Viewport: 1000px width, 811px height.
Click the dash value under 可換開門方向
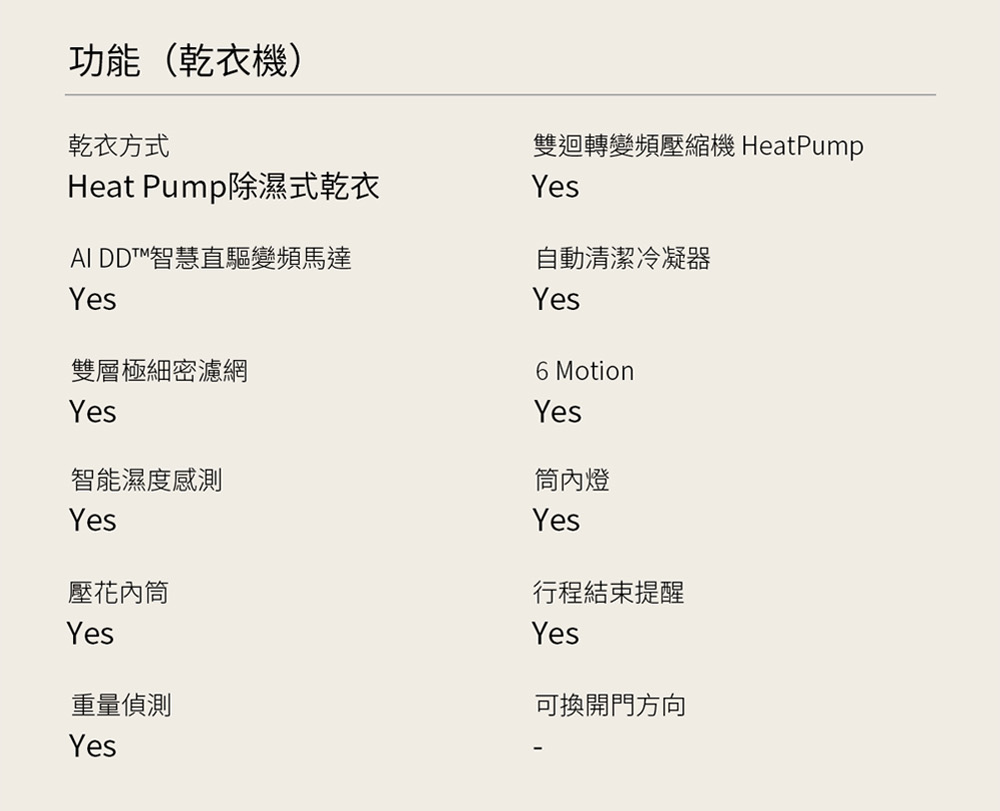coord(538,747)
